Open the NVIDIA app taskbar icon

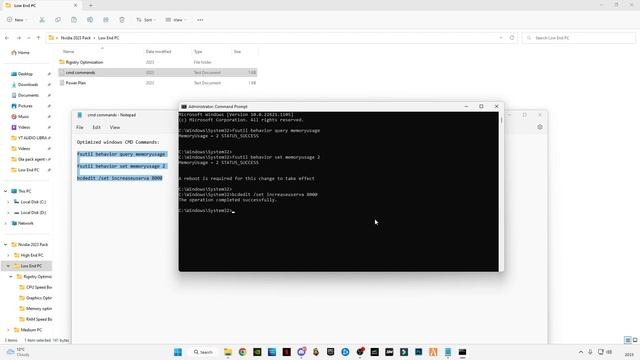pos(257,352)
